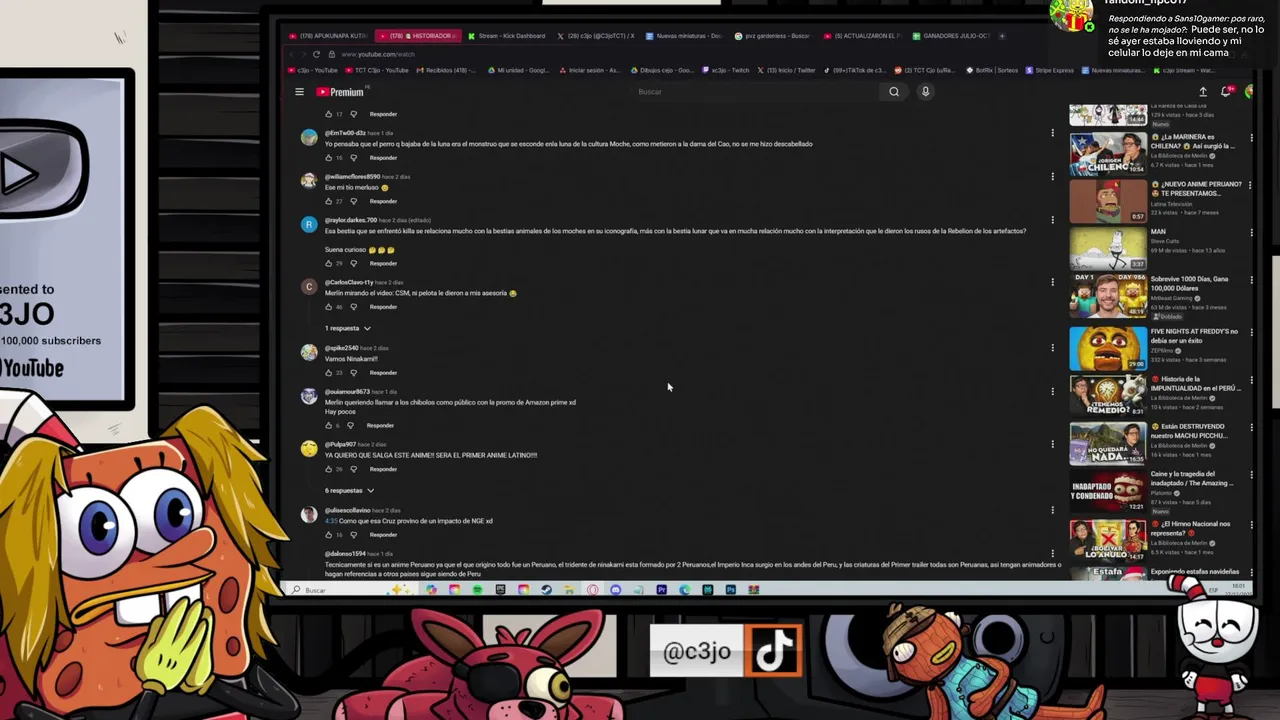Viewport: 1280px width, 720px height.
Task: Activate voice search microphone icon
Action: click(925, 92)
